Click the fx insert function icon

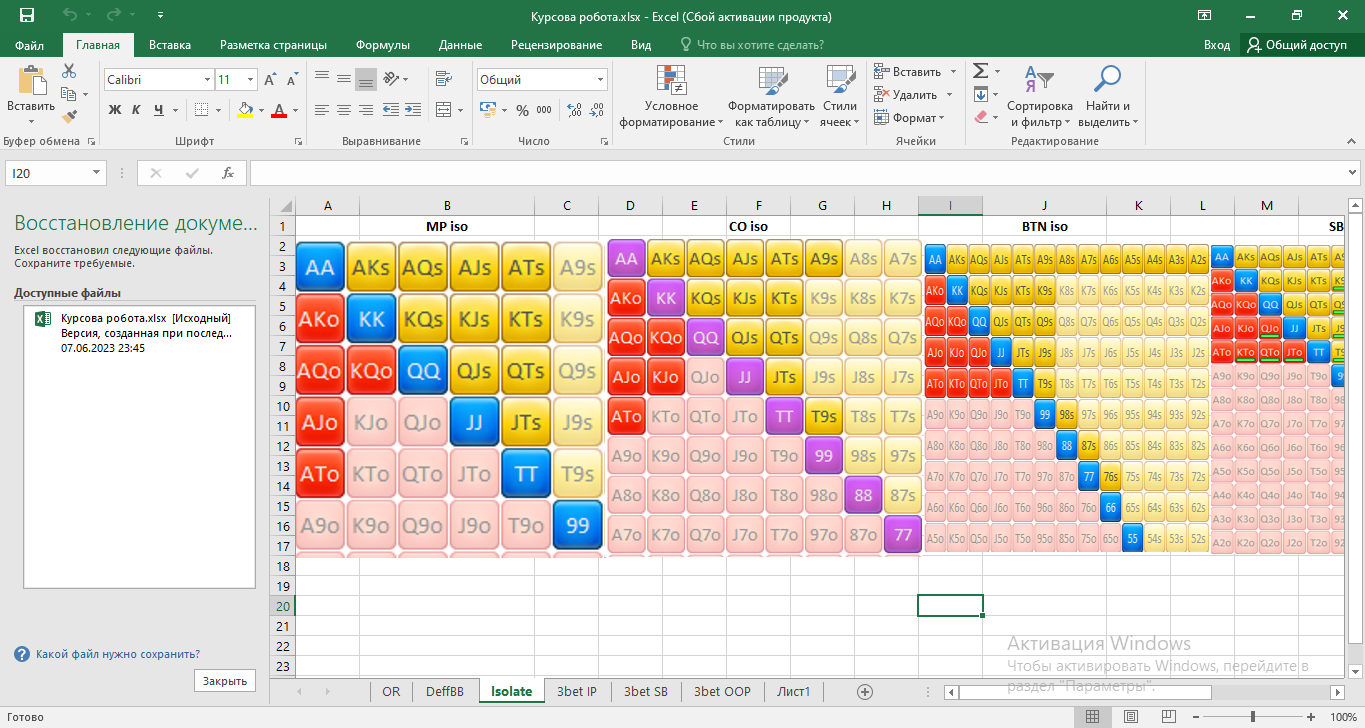tap(228, 173)
